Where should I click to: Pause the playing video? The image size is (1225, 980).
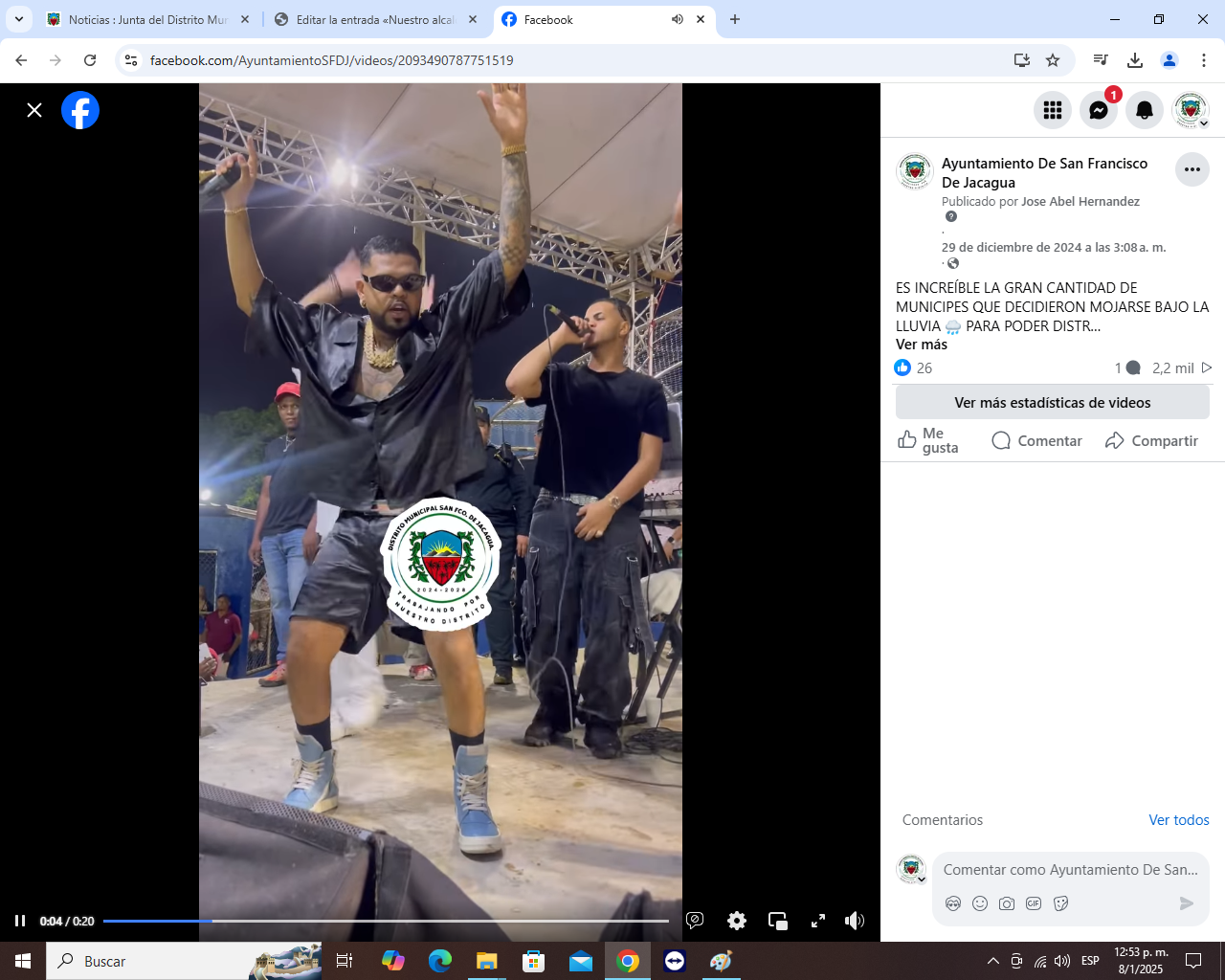[x=20, y=921]
